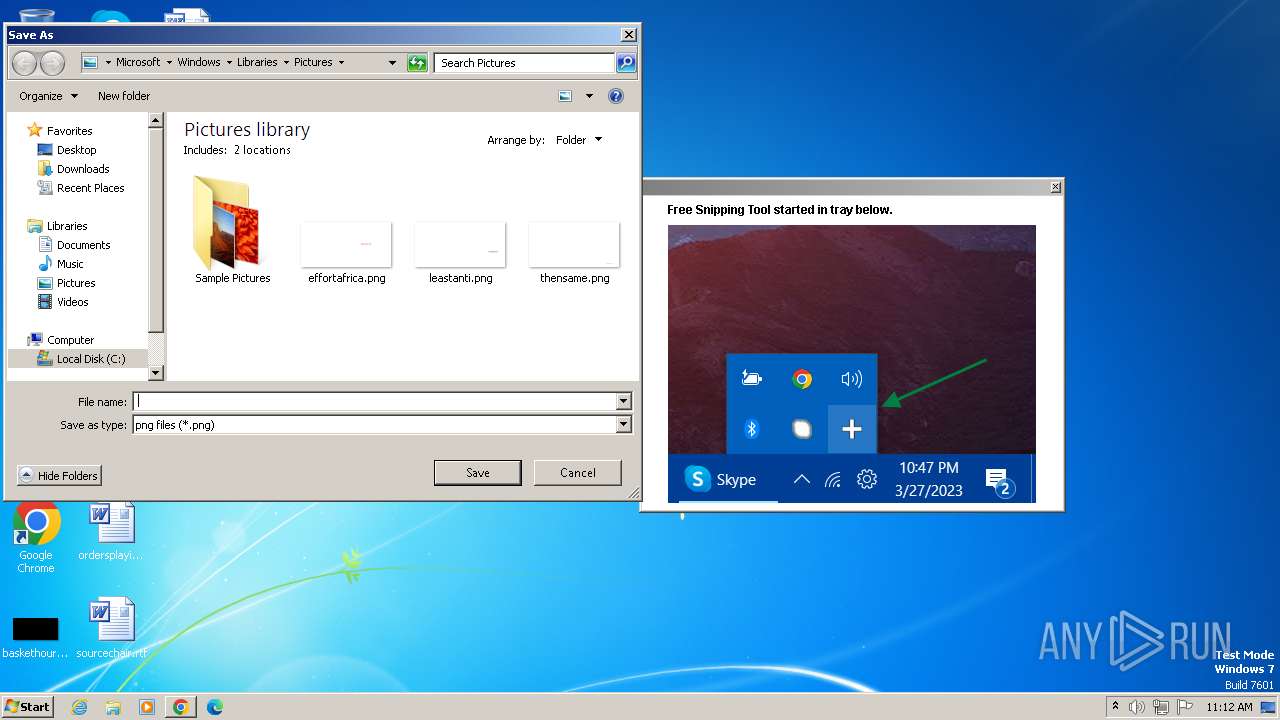This screenshot has height=720, width=1280.
Task: Select Music library in navigation pane
Action: pyautogui.click(x=70, y=264)
